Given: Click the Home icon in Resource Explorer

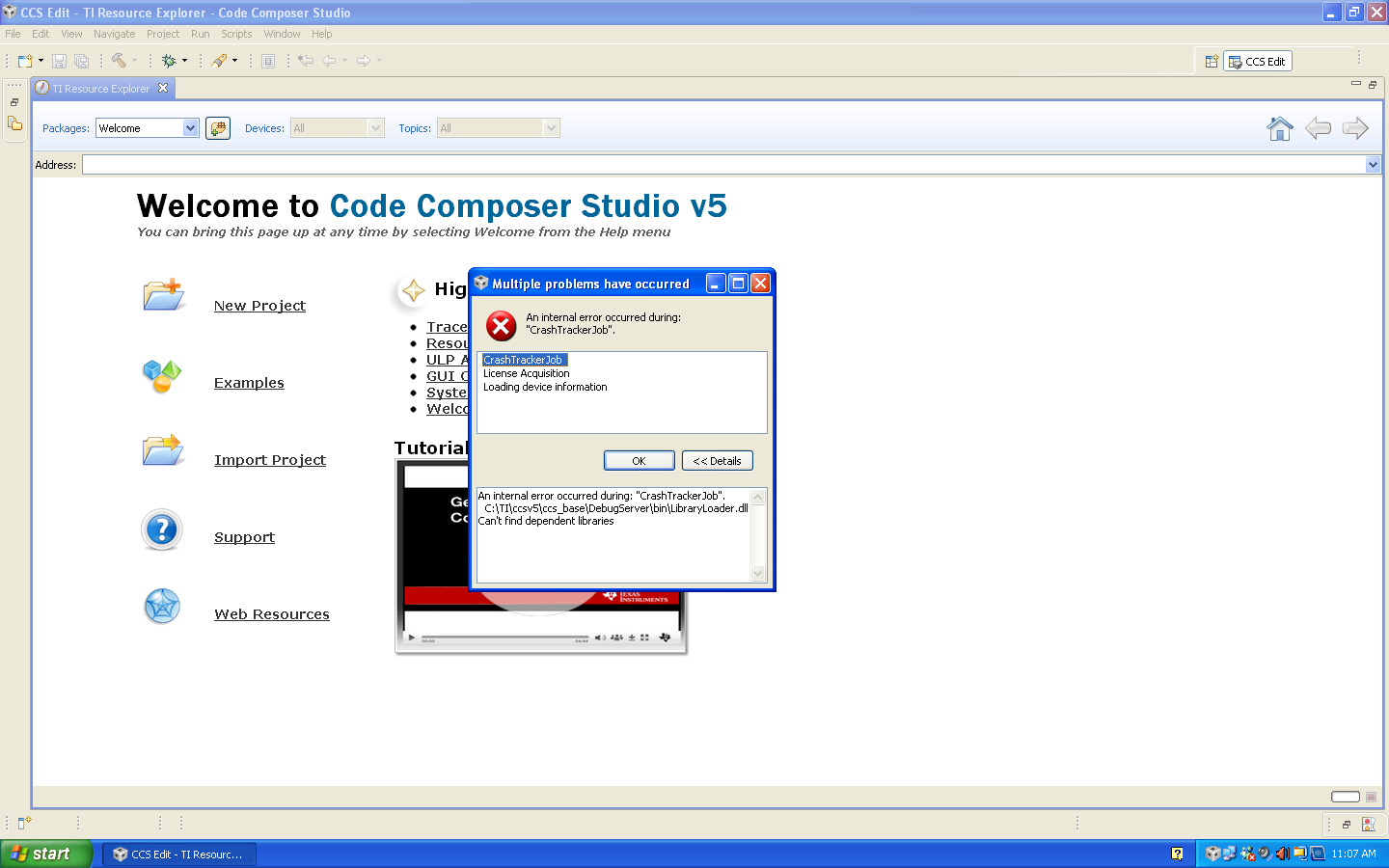Looking at the screenshot, I should pos(1280,128).
